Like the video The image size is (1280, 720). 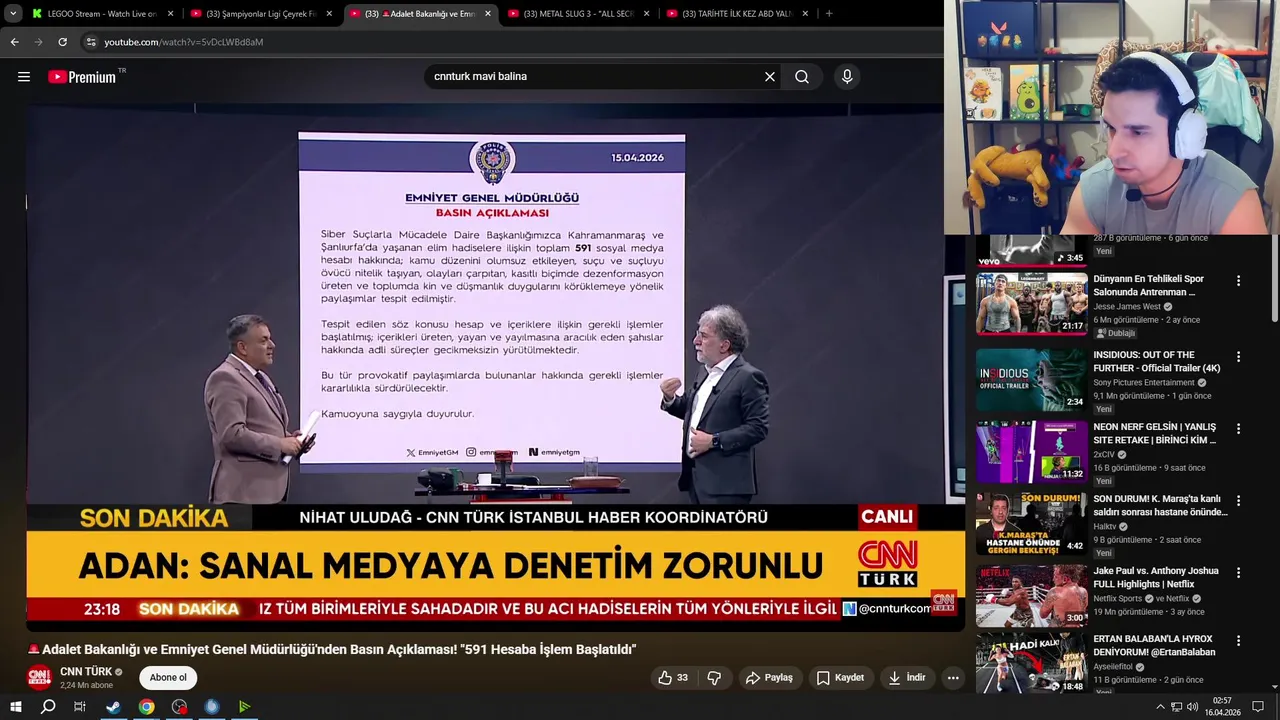[673, 678]
